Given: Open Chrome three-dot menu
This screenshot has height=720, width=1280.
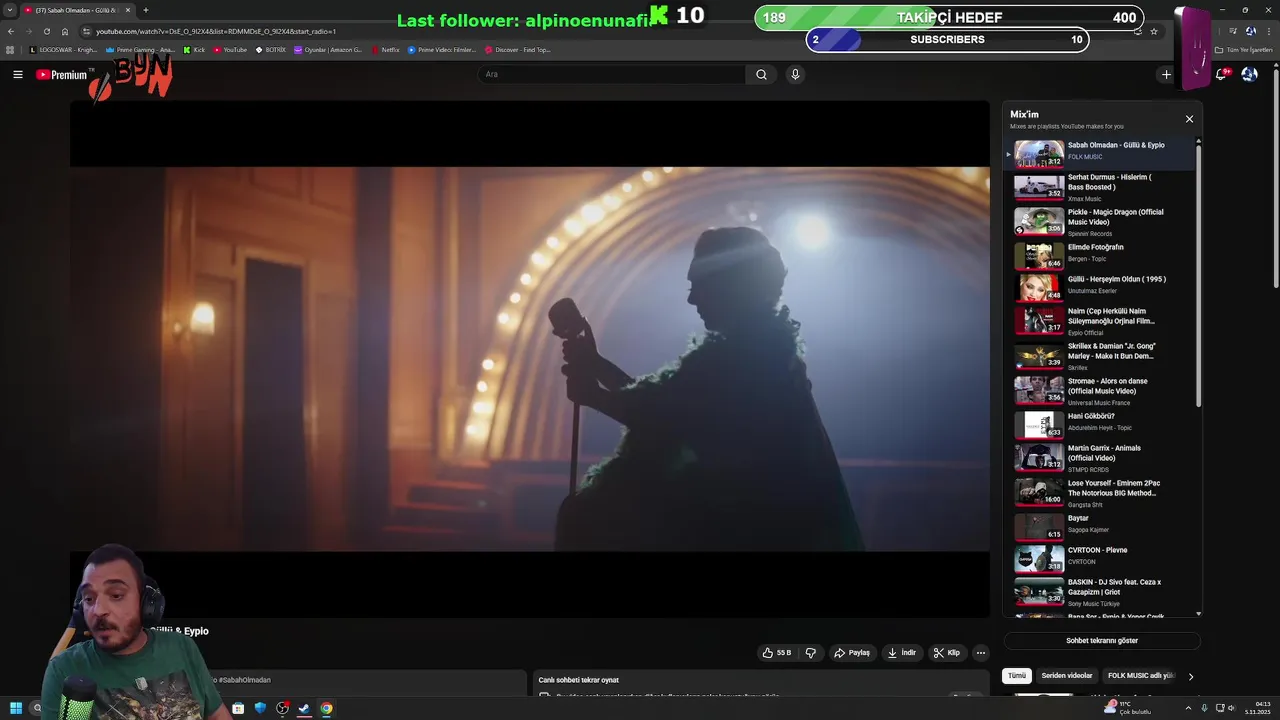Looking at the screenshot, I should coord(1268,31).
